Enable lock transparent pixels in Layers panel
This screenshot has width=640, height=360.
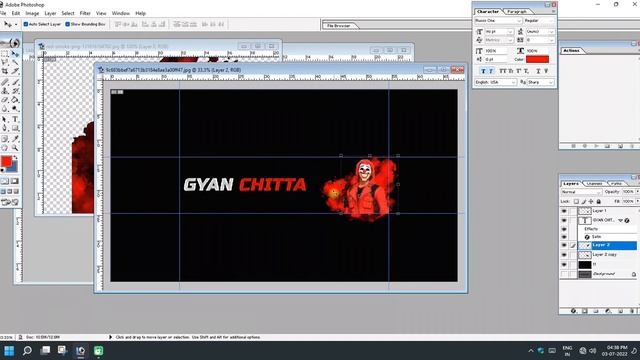tap(576, 202)
